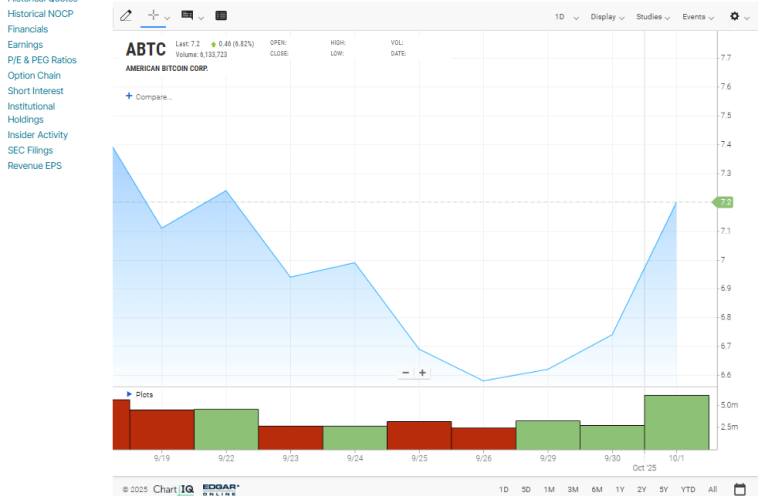Open P/E & PEG Ratios link
The width and height of the screenshot is (758, 496).
(42, 60)
